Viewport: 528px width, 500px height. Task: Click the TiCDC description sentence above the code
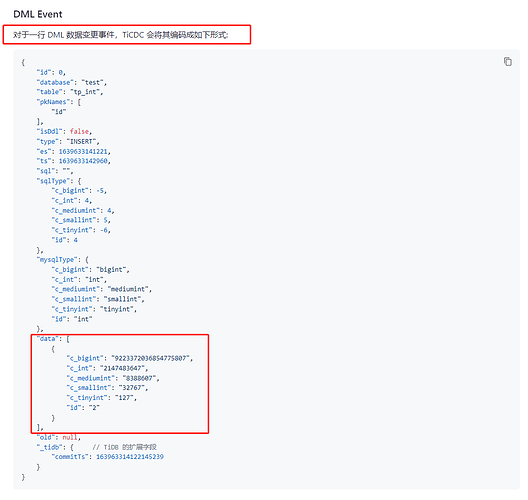tap(121, 35)
